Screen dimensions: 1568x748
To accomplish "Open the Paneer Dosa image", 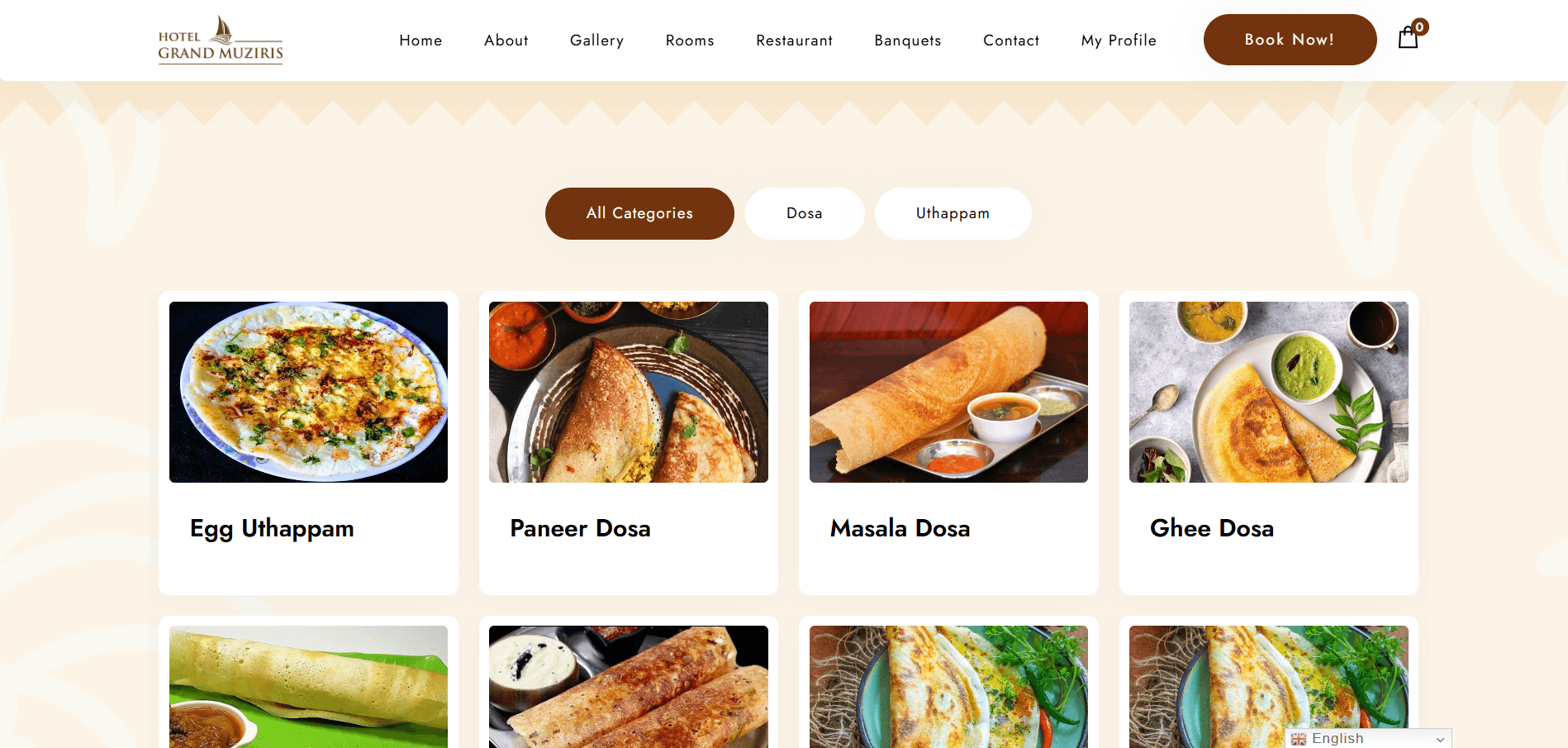I will (x=629, y=392).
